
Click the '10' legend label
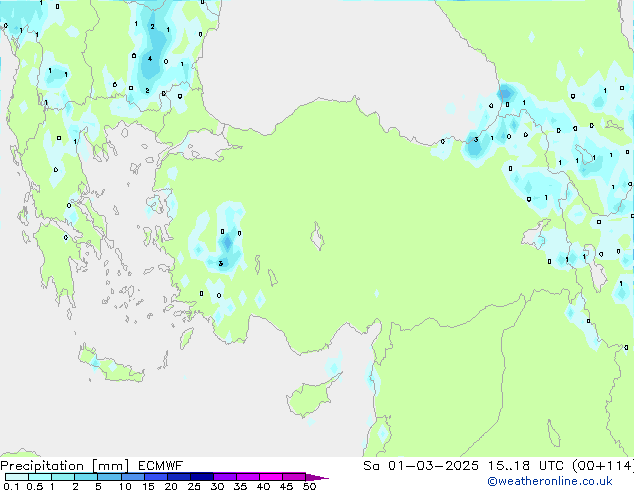pos(125,486)
